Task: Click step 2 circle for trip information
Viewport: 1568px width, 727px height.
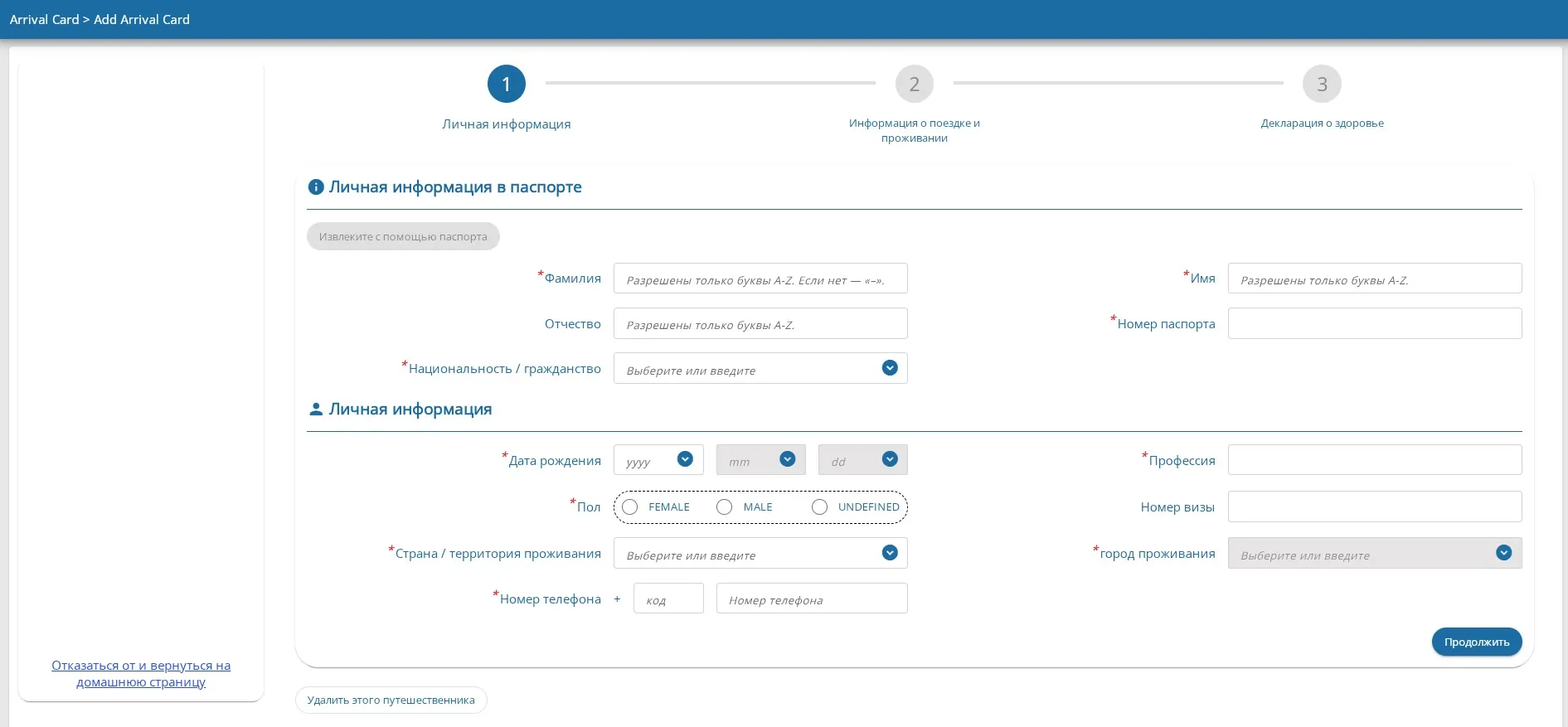Action: pos(914,84)
